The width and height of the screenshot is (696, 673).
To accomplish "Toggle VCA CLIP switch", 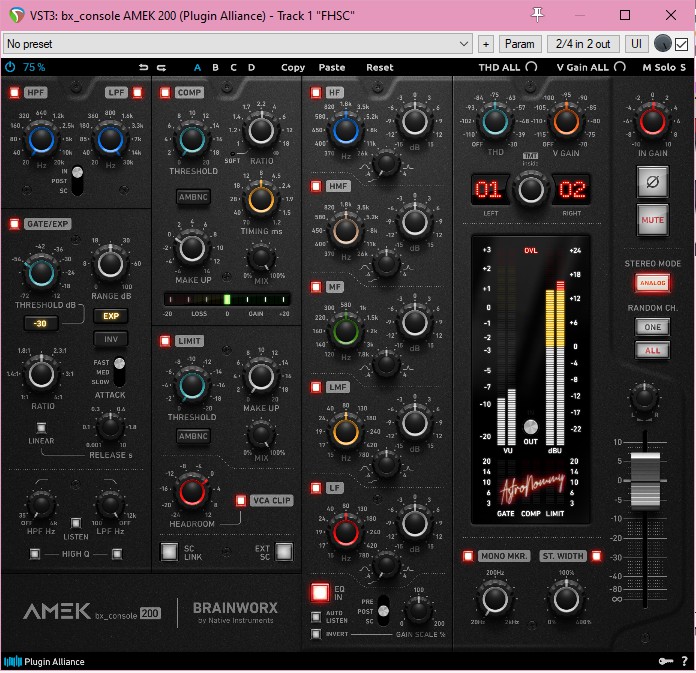I will (241, 501).
